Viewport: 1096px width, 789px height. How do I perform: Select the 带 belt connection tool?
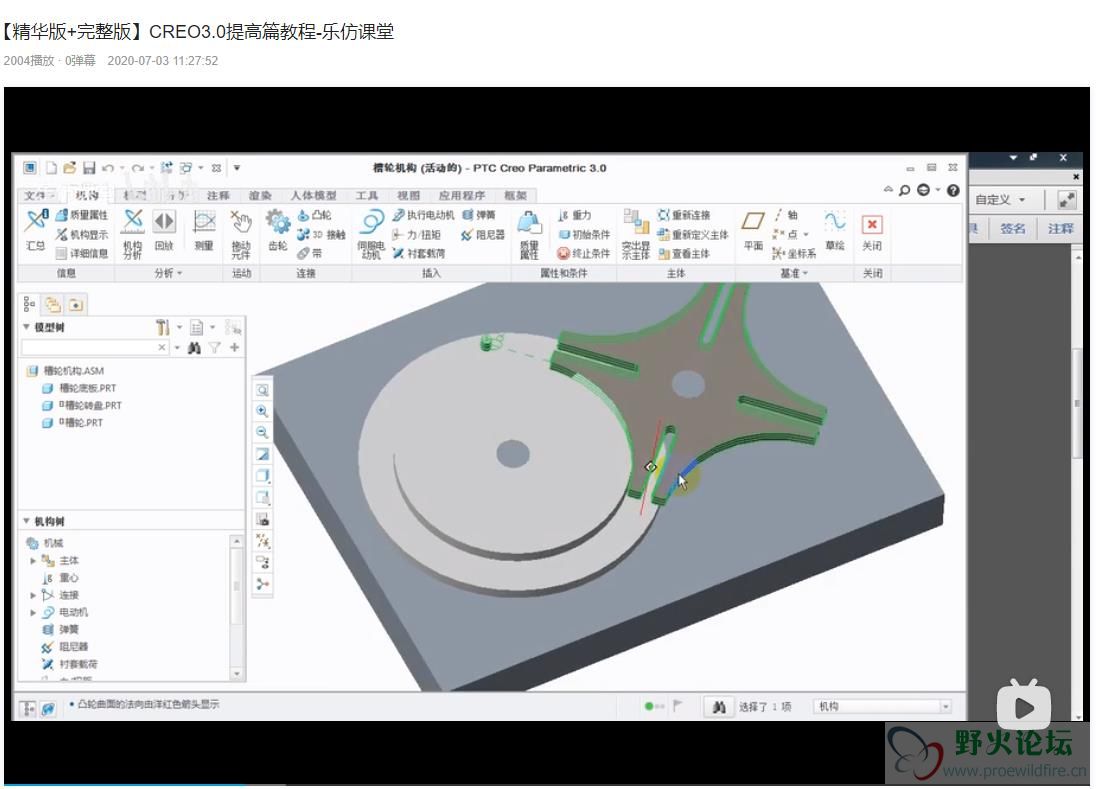(x=310, y=253)
